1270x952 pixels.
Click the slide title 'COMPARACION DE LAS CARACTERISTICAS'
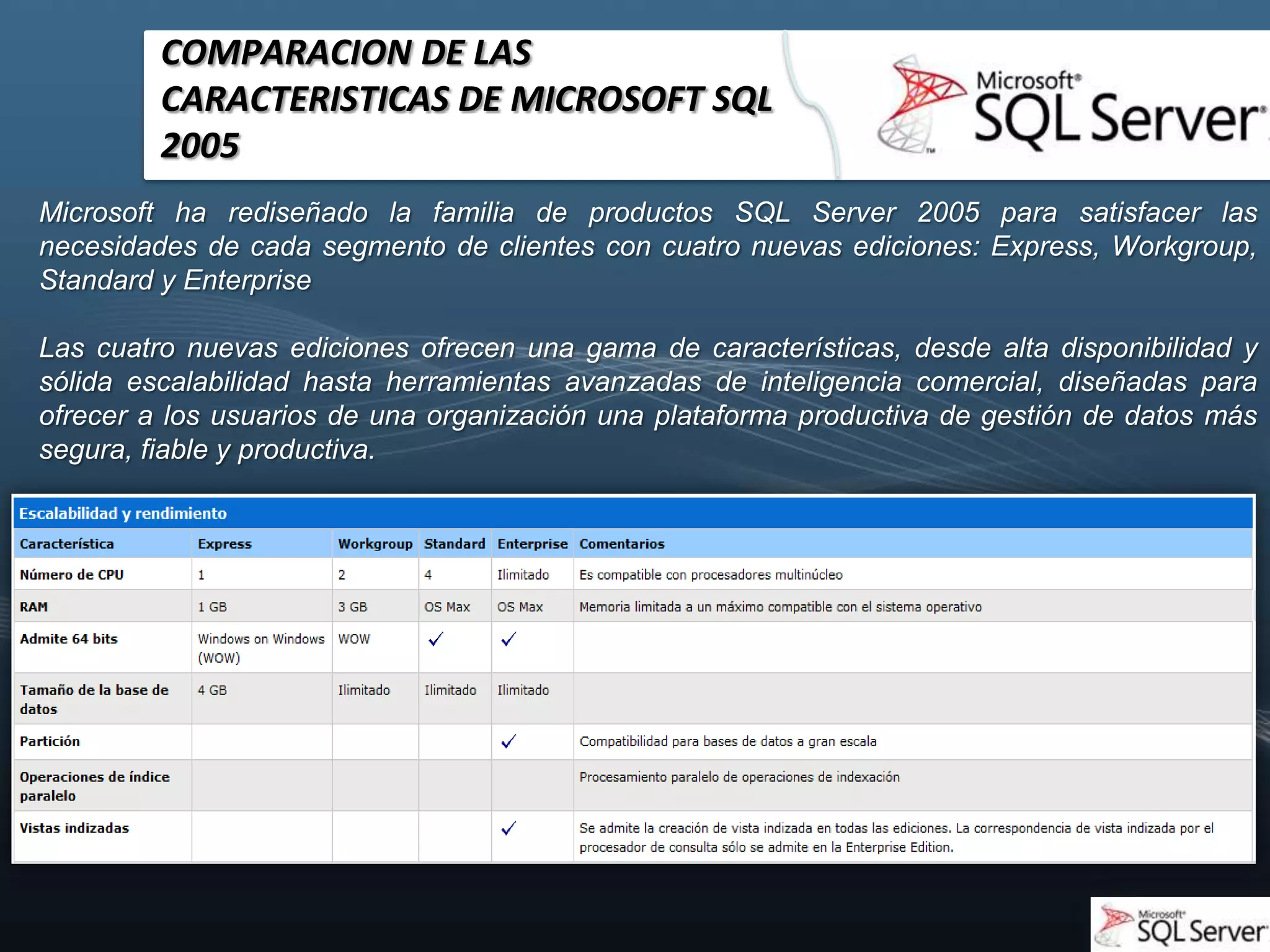[466, 99]
